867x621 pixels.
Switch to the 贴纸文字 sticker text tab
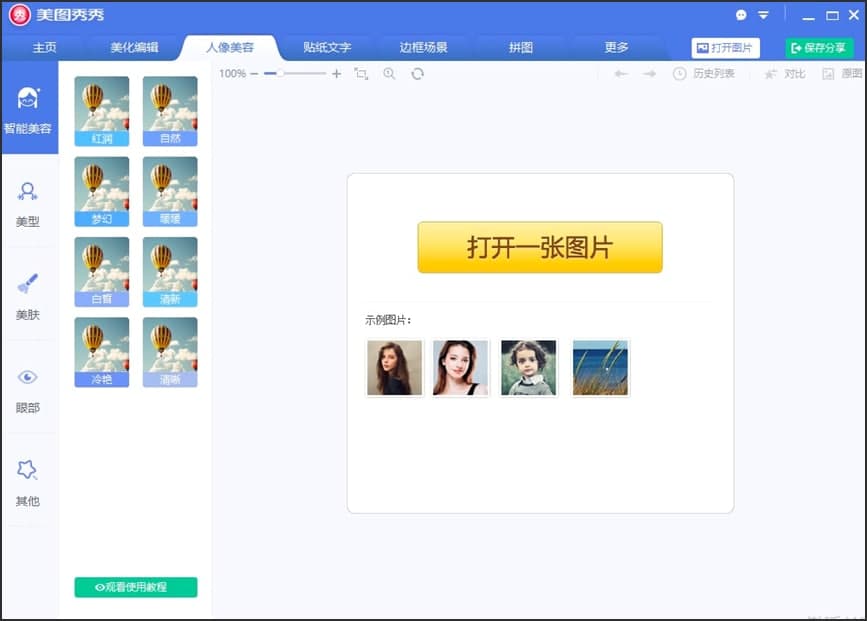click(x=326, y=46)
